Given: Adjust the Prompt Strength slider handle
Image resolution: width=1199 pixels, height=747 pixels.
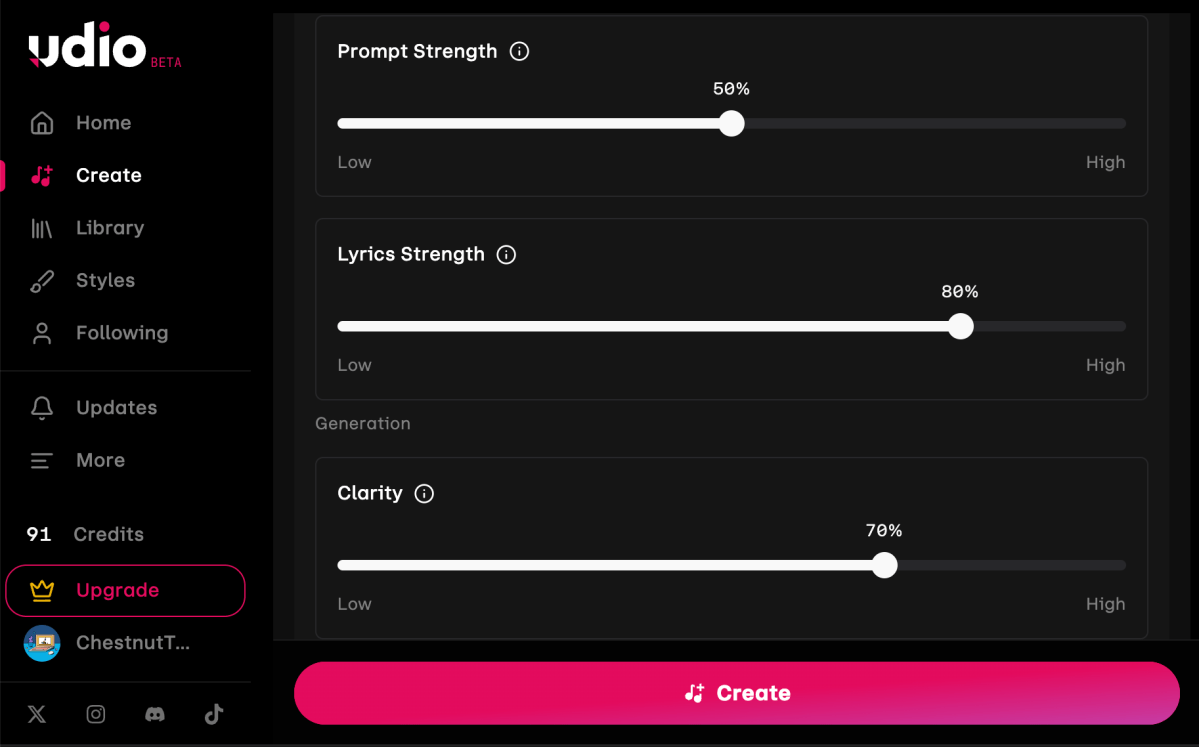Looking at the screenshot, I should [731, 123].
